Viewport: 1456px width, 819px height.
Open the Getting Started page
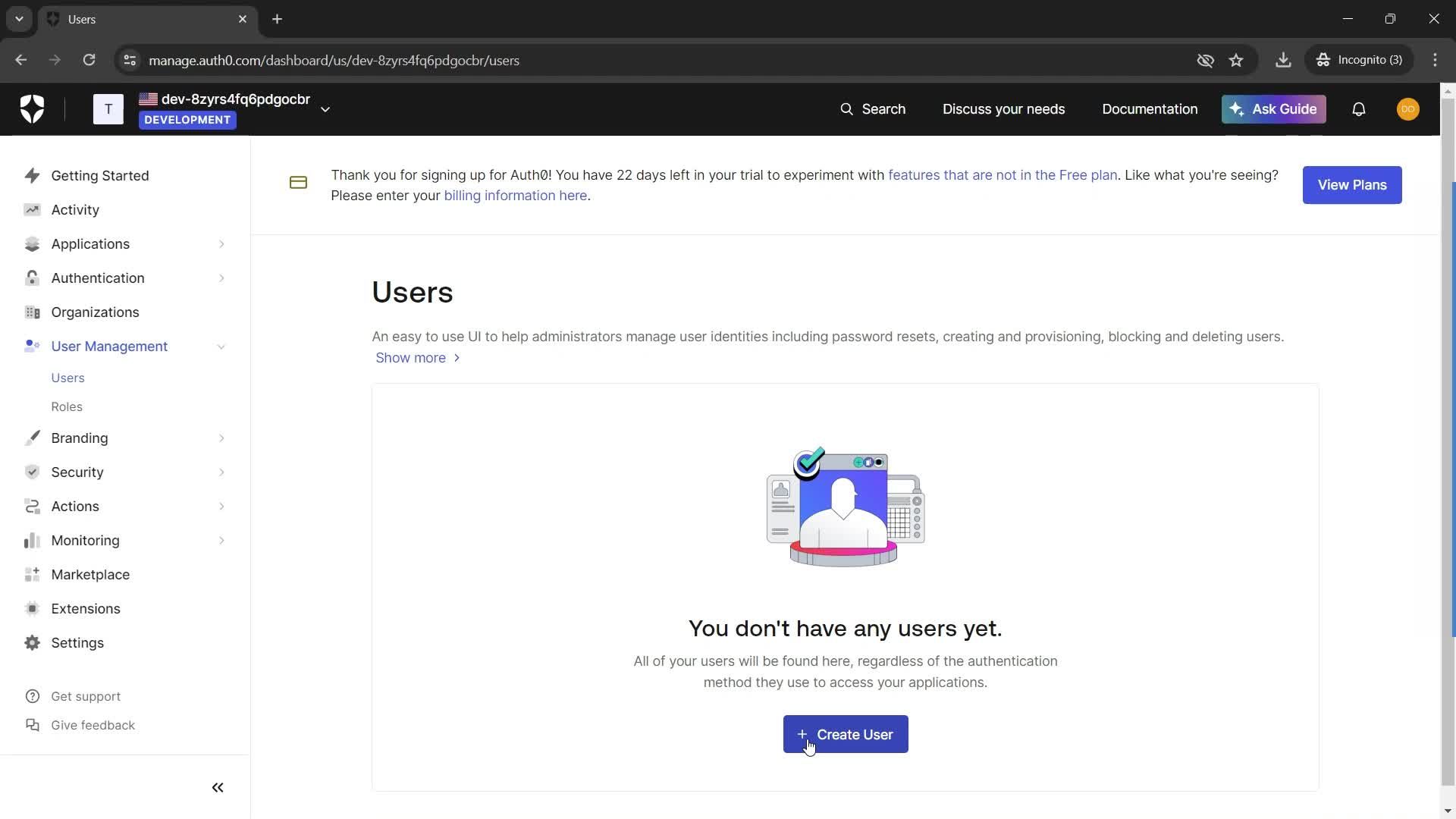(100, 176)
